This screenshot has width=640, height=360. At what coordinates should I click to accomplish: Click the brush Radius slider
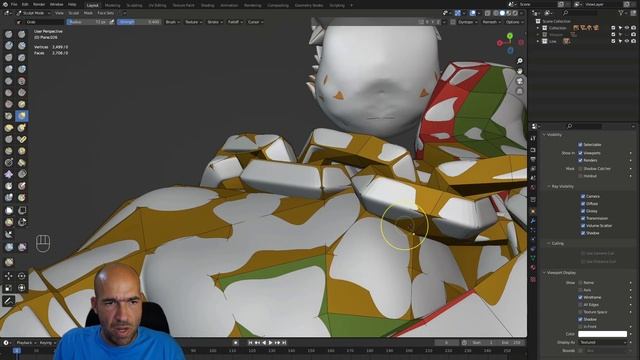(x=87, y=22)
